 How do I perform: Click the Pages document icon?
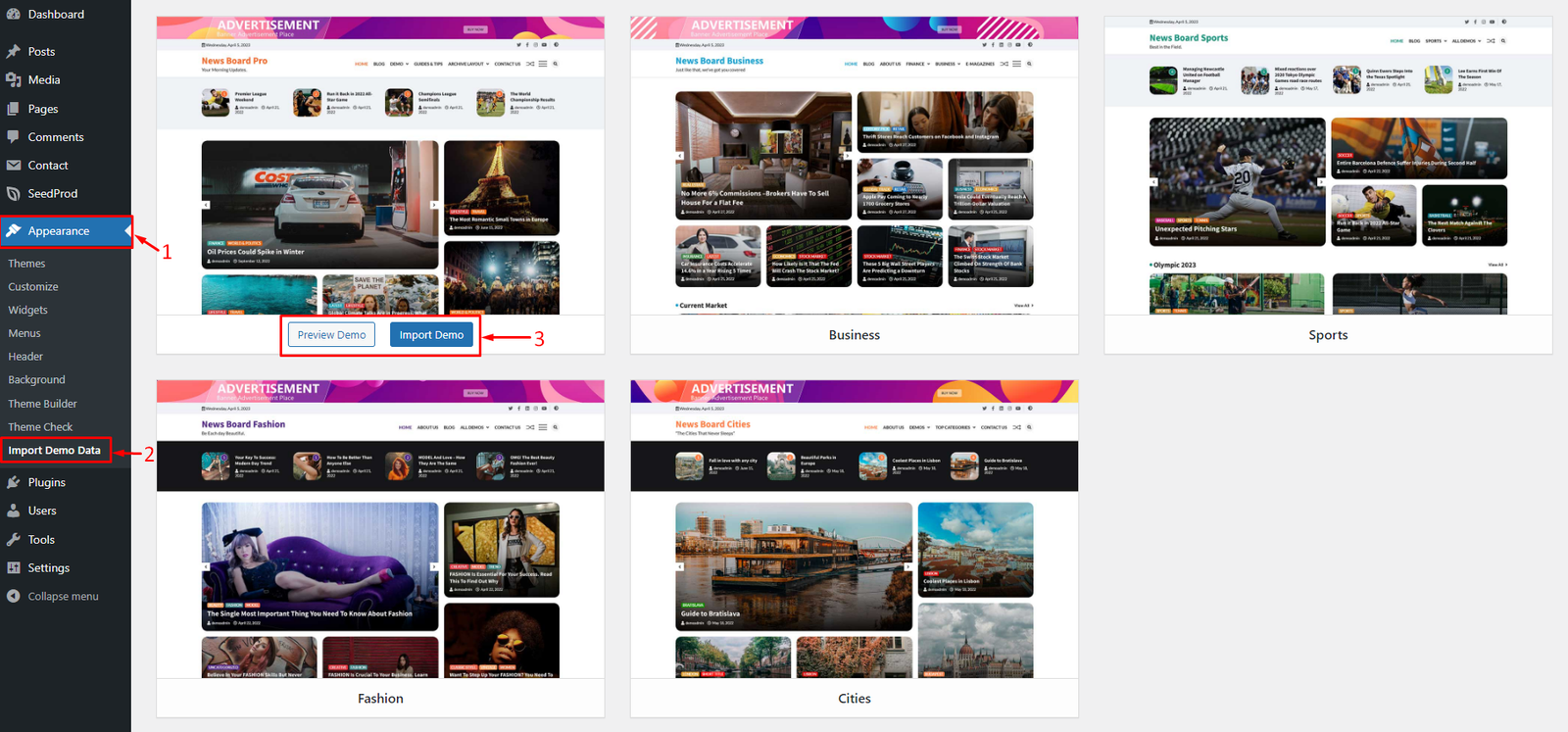point(13,109)
